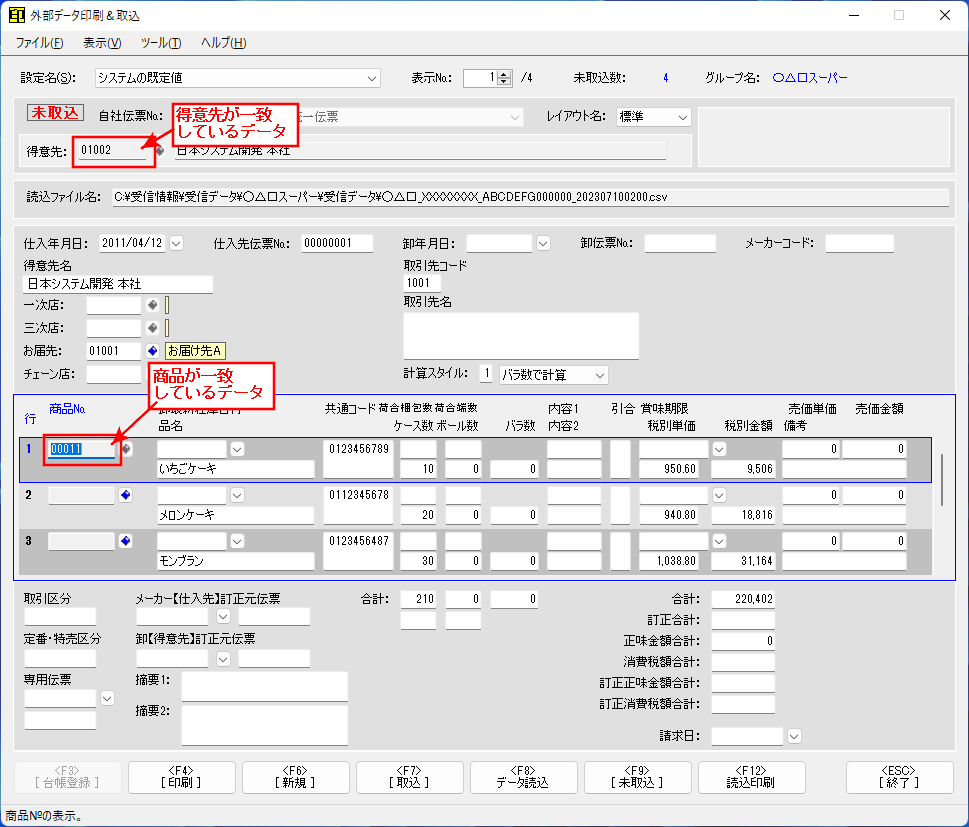
Task: Click lookup diamond icon beside 一次店 field
Action: pyautogui.click(x=153, y=305)
